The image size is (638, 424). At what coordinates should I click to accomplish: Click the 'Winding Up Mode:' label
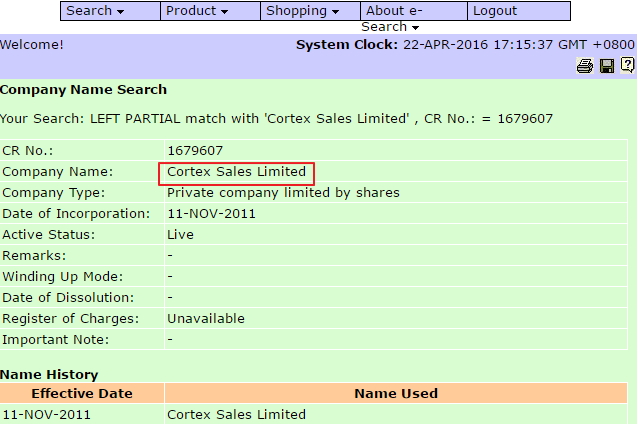click(x=63, y=277)
